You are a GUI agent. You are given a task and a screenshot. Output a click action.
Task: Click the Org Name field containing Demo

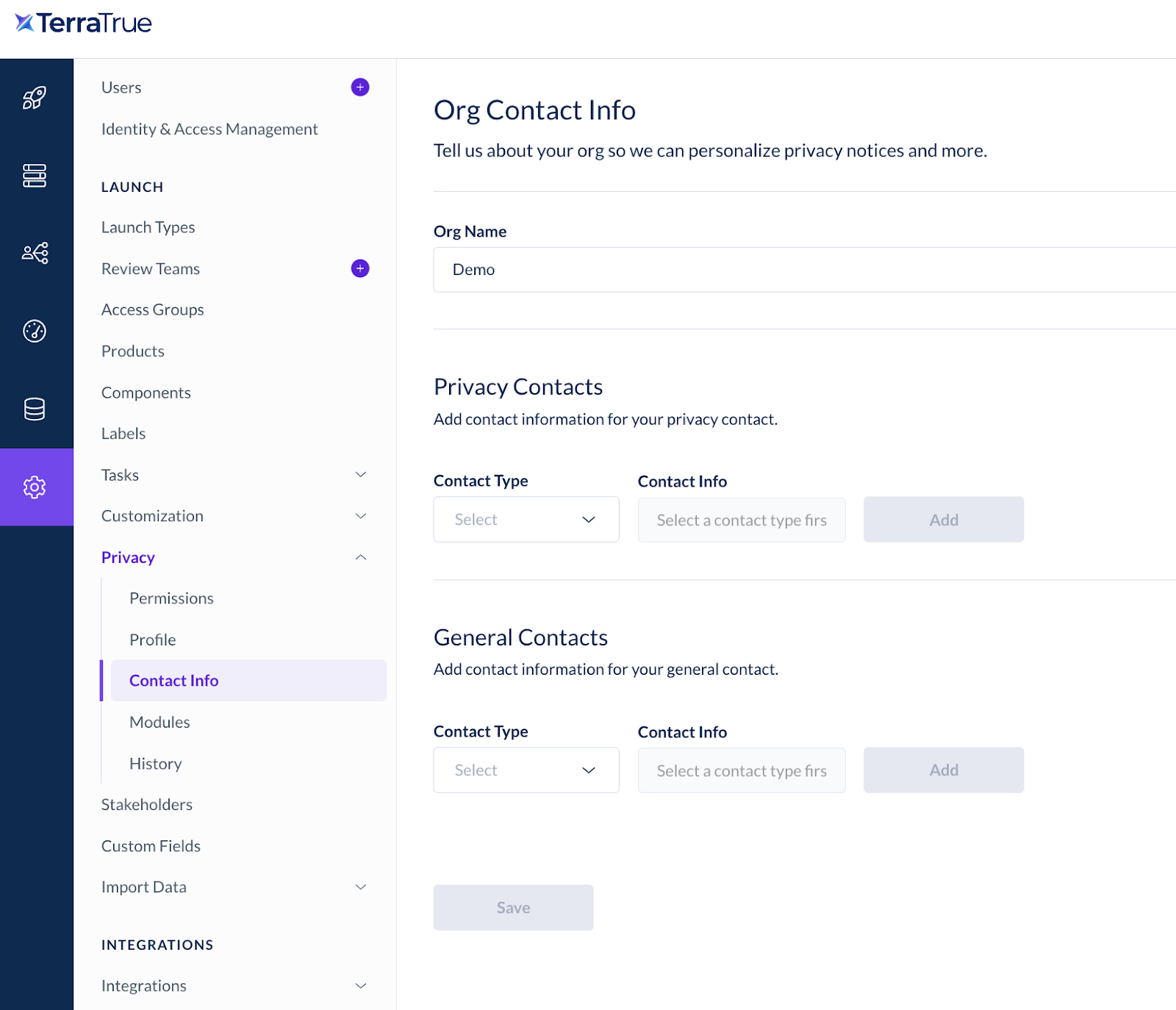point(805,270)
